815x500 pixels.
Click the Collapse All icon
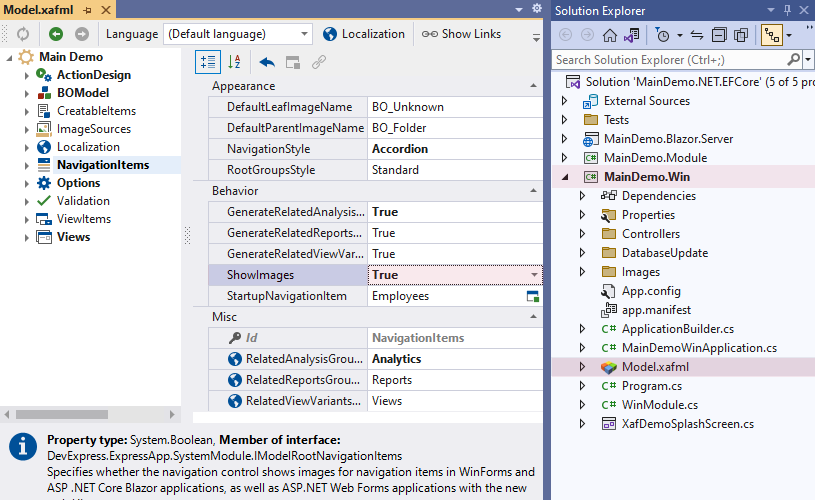point(719,35)
